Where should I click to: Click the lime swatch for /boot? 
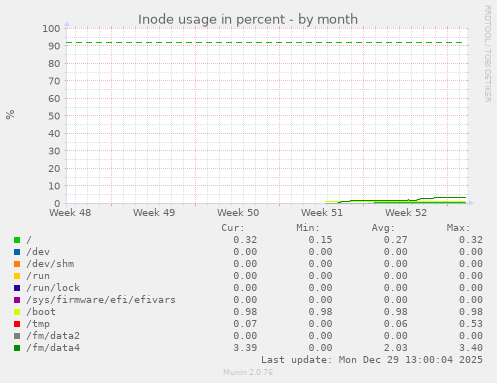coord(17,312)
